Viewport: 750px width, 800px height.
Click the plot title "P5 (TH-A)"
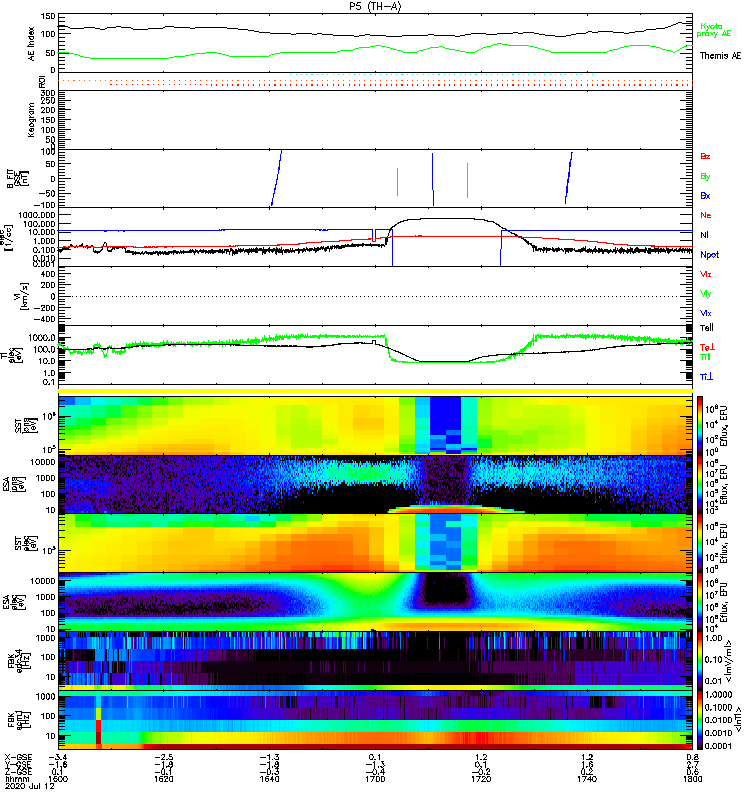[x=375, y=6]
